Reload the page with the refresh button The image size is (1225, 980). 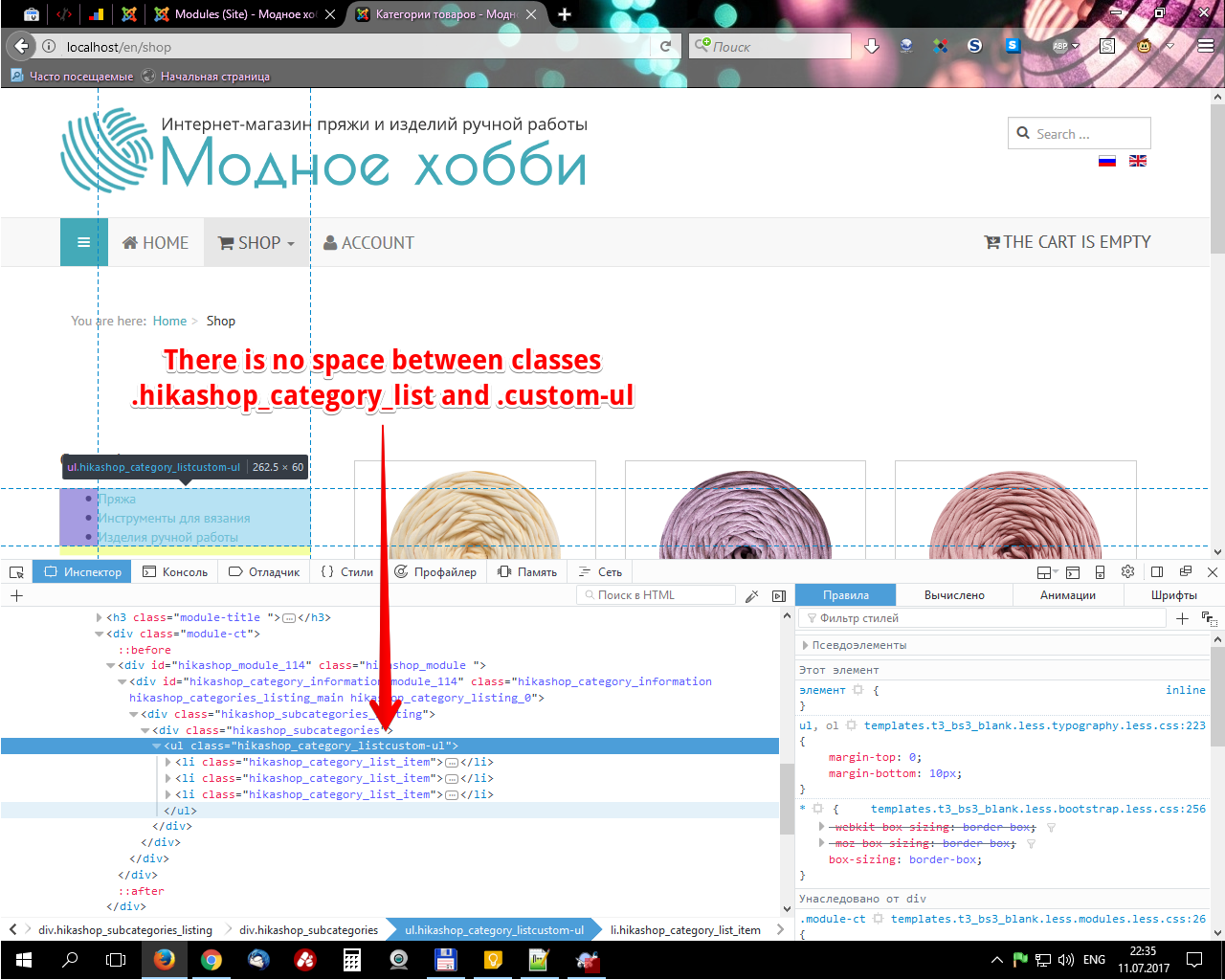665,46
